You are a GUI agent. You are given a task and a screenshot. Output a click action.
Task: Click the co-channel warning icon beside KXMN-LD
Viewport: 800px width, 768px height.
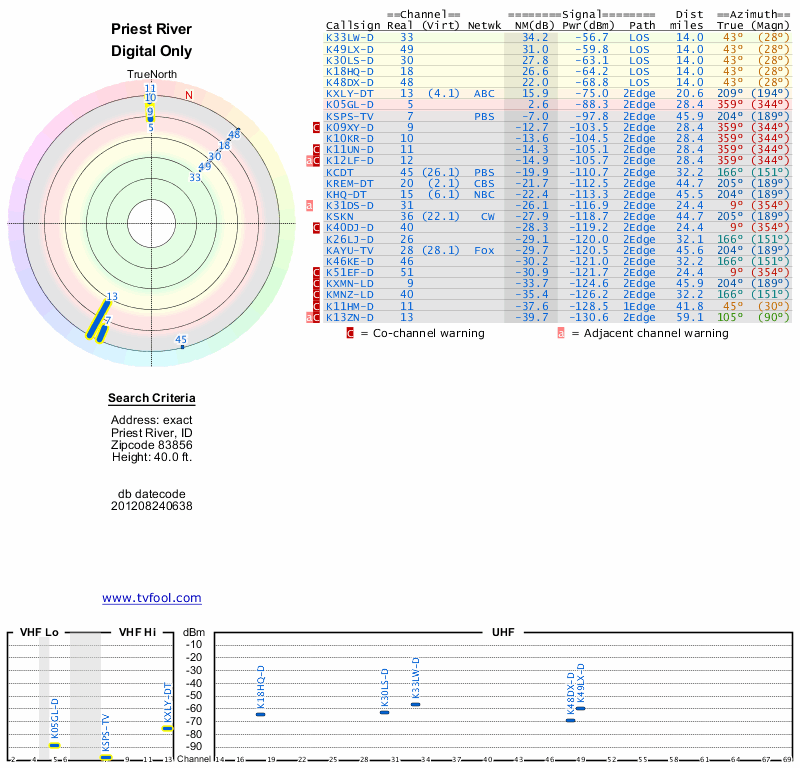click(x=317, y=283)
